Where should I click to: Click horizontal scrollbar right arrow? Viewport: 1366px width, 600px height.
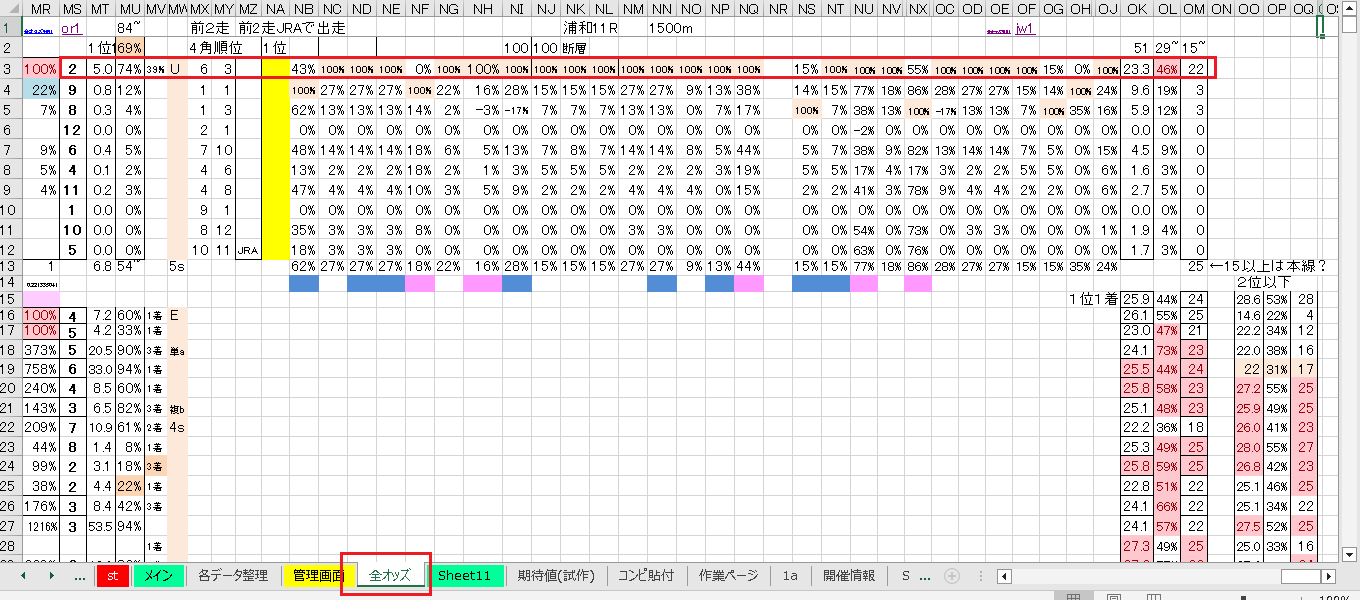(x=1328, y=576)
